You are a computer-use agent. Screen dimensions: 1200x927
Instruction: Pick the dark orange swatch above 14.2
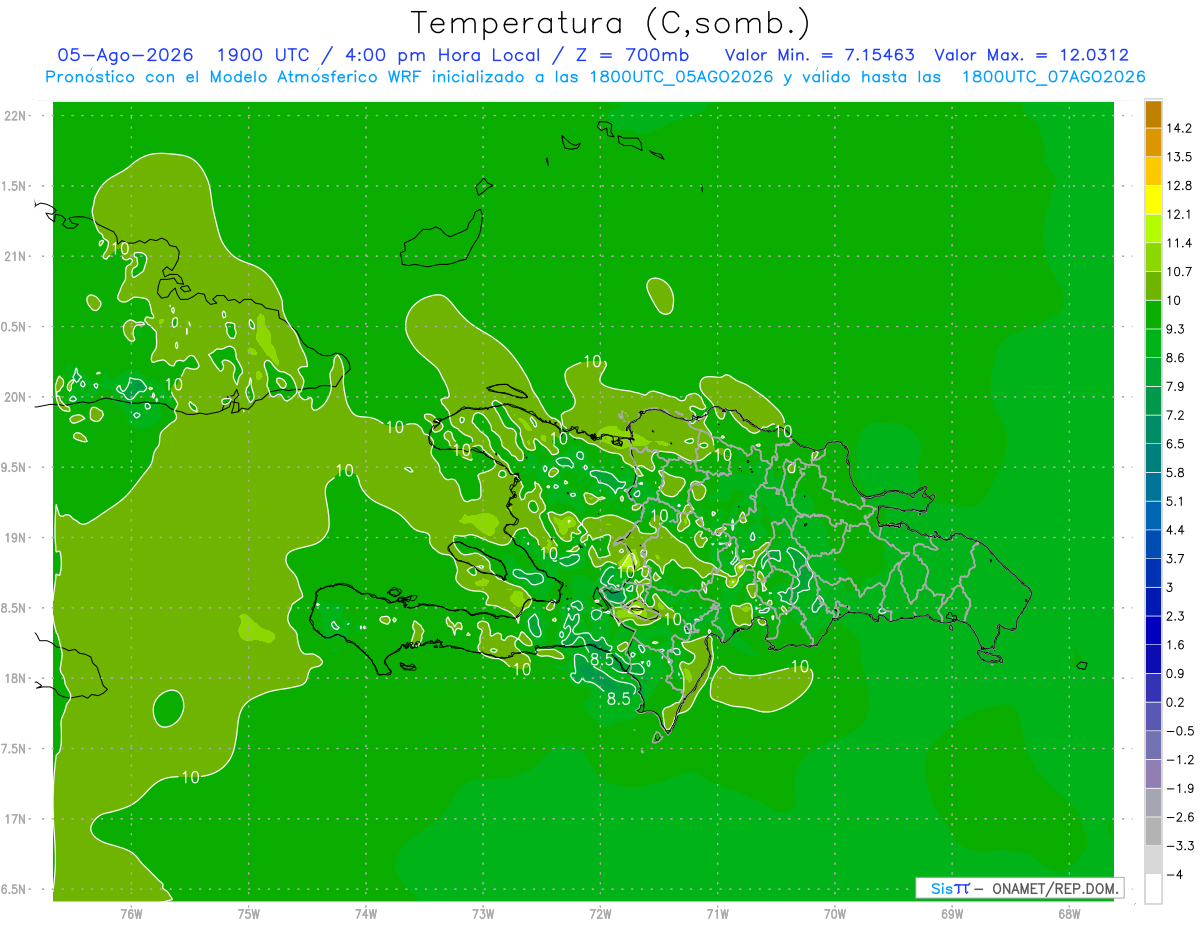click(1153, 114)
